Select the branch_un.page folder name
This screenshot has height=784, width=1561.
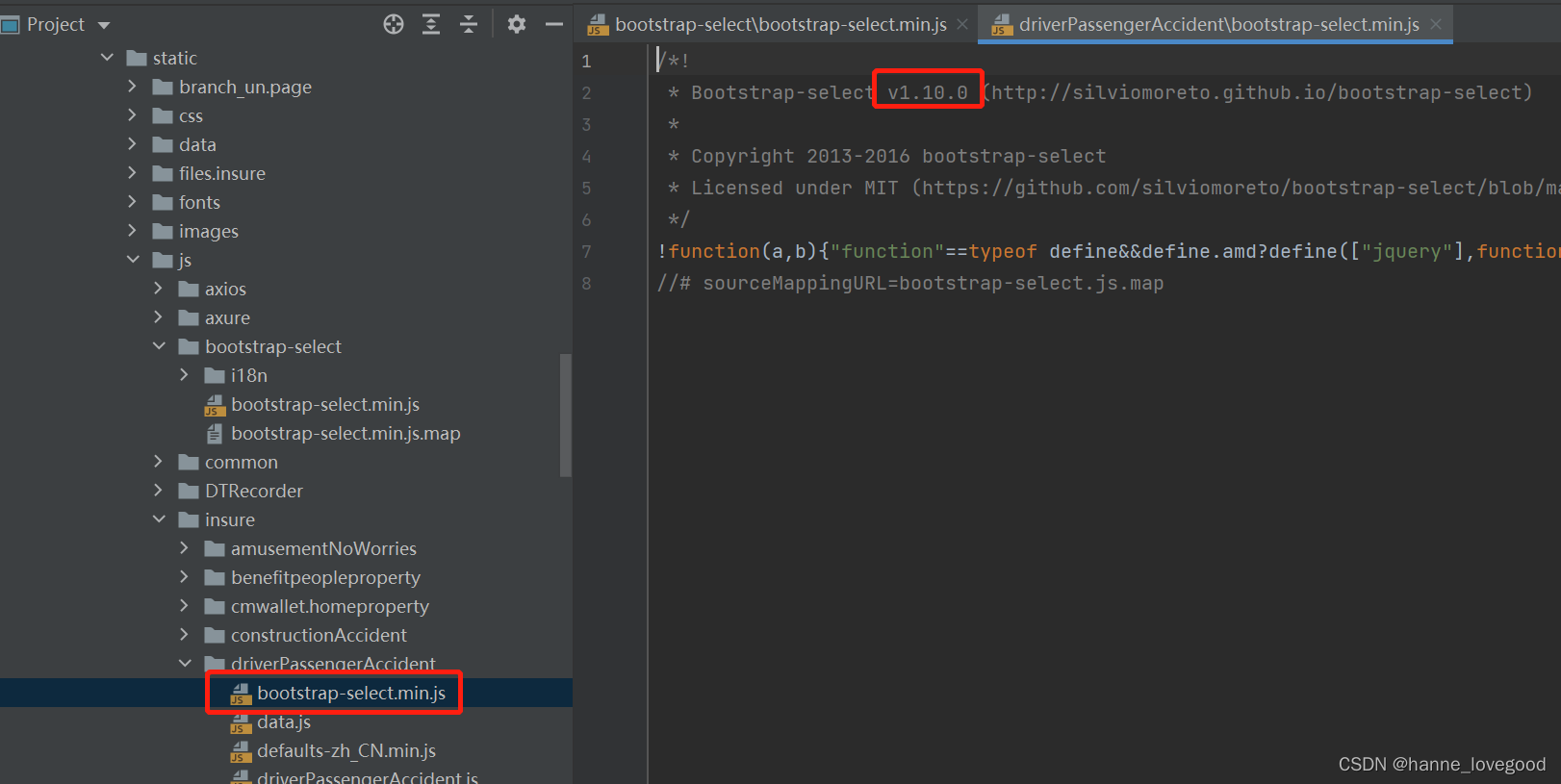click(245, 87)
